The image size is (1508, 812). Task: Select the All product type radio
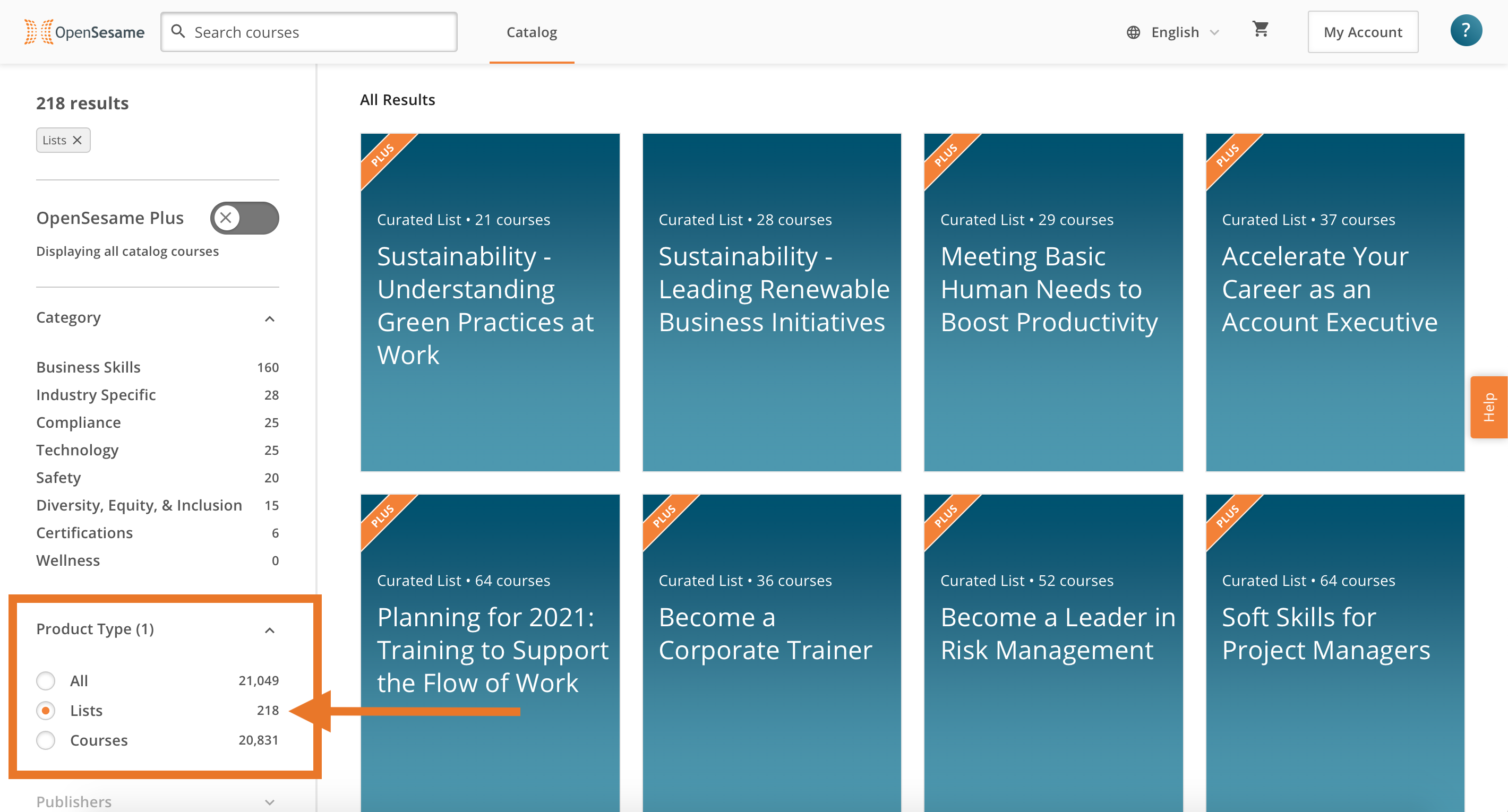46,680
